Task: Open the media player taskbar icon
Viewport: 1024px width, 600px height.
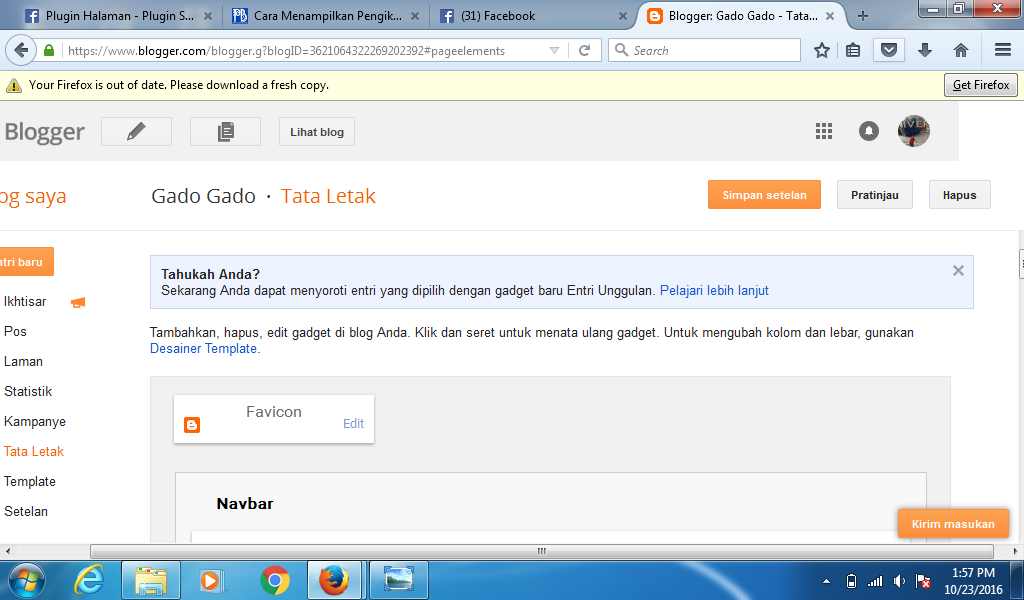Action: click(212, 580)
